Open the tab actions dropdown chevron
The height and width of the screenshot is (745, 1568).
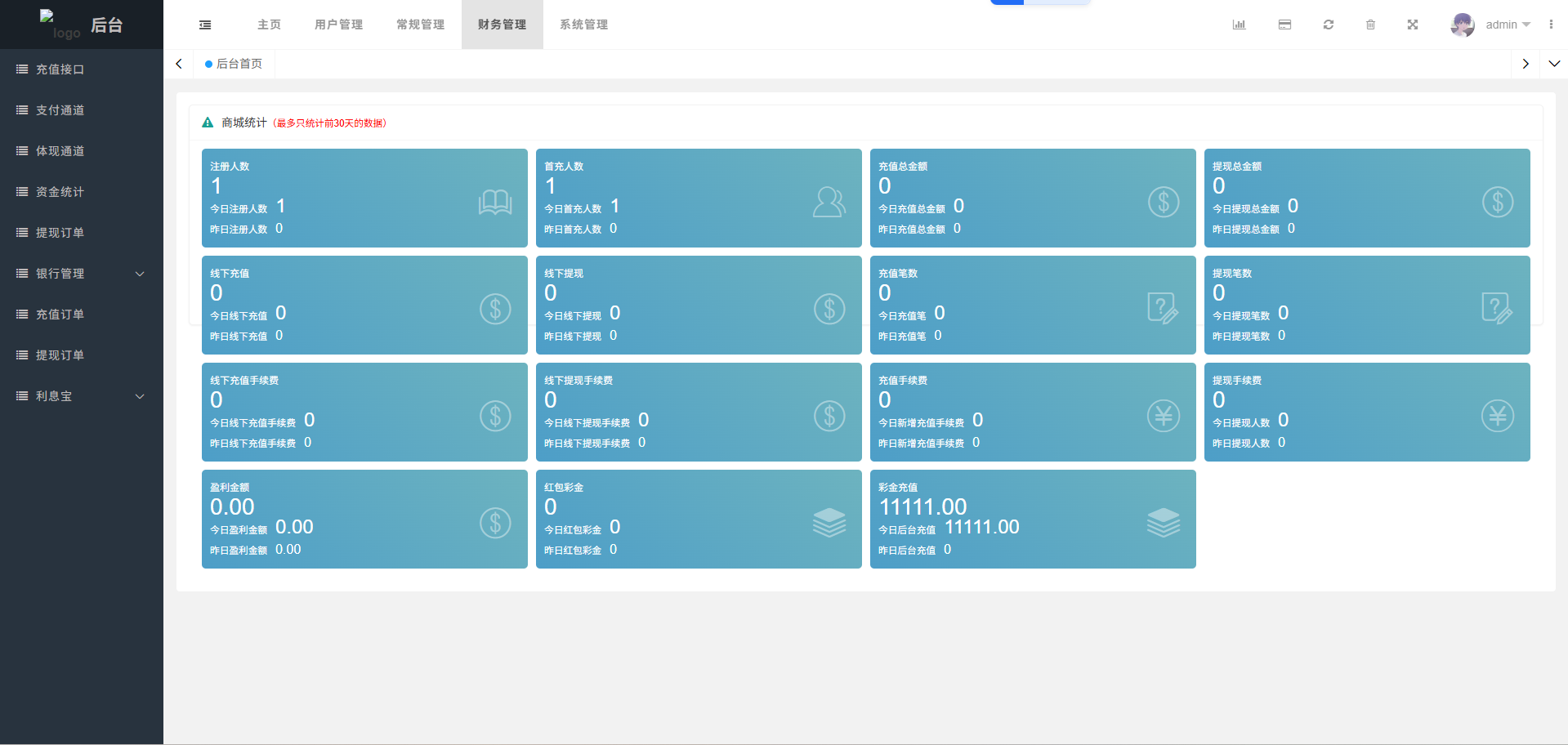[1554, 64]
